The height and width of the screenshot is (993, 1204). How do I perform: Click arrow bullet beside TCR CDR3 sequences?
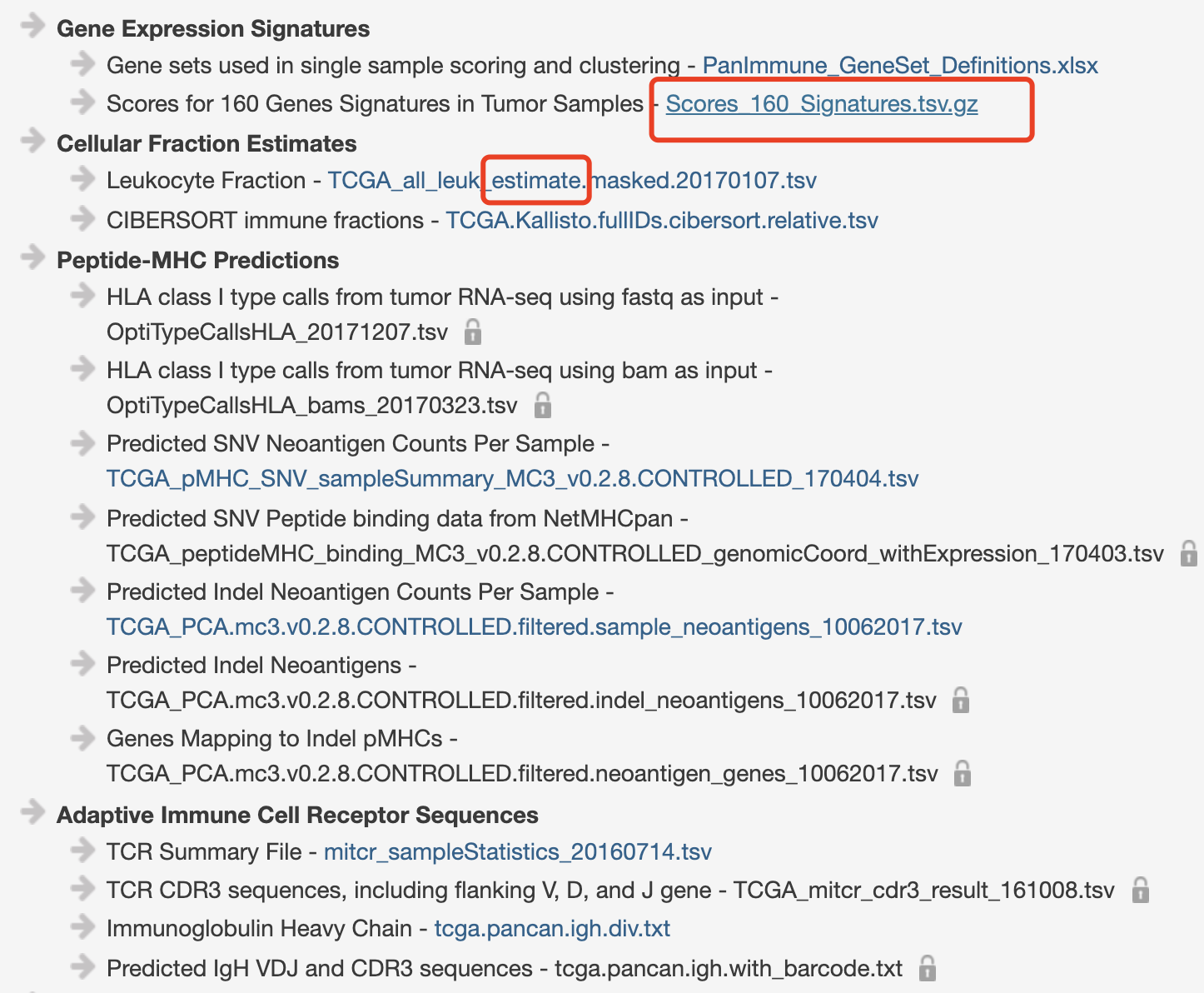point(82,887)
